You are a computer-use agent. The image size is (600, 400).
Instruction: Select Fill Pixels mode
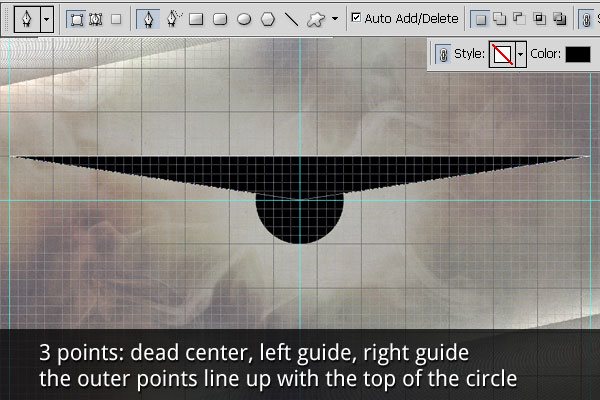(116, 18)
